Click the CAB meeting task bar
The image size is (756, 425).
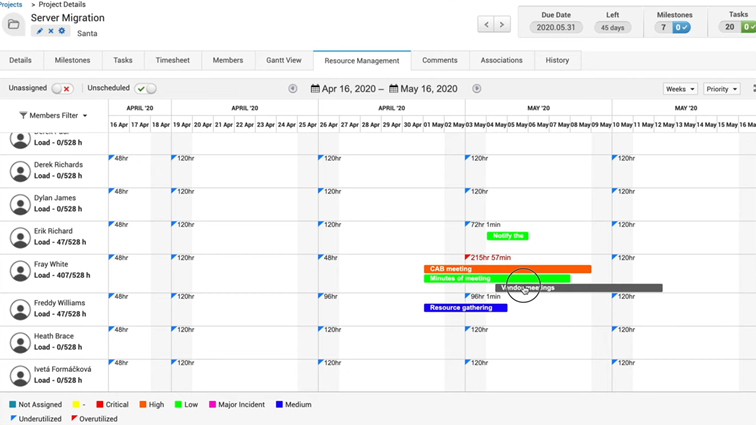(x=507, y=269)
